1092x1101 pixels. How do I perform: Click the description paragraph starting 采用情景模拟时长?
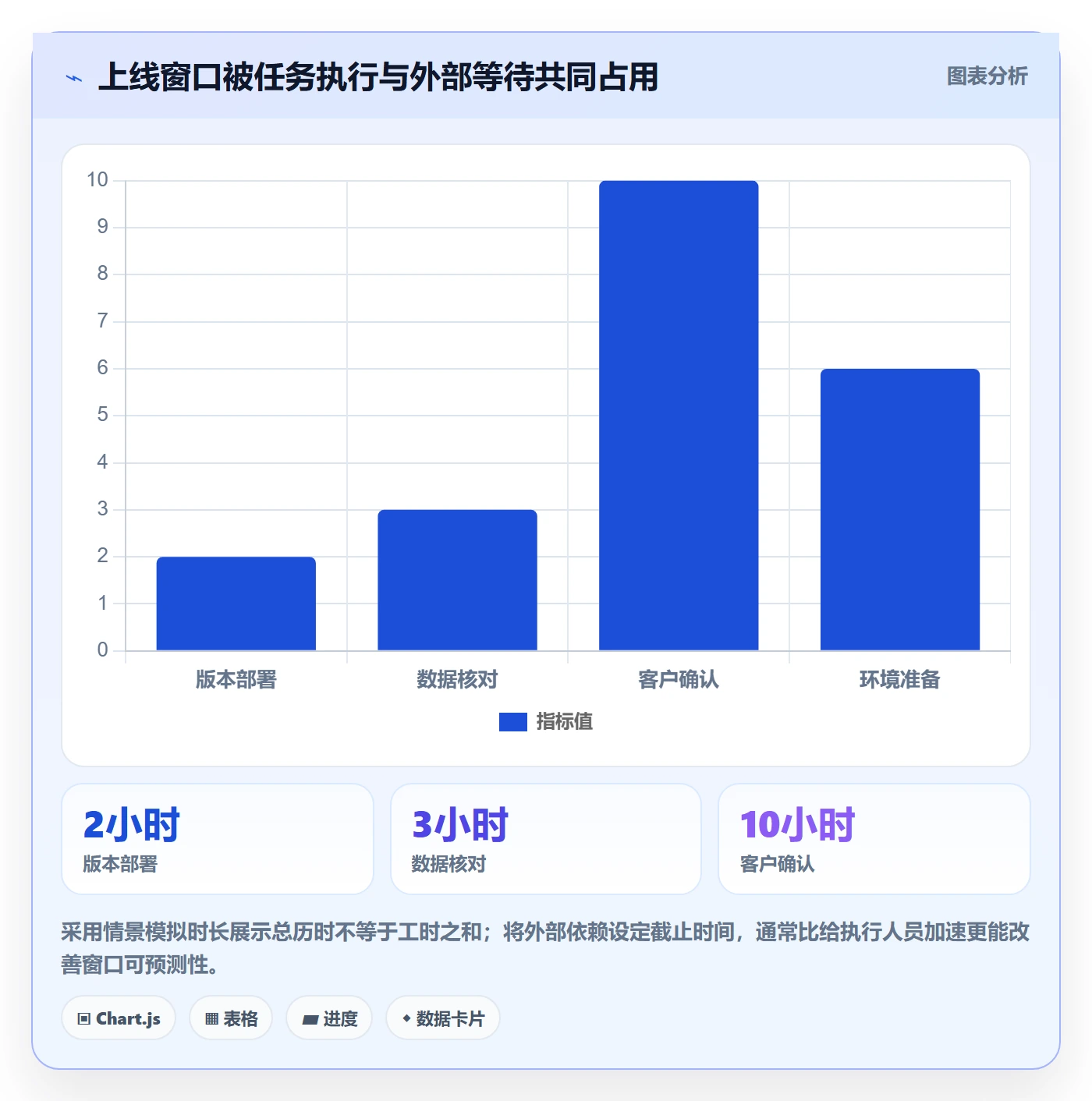coord(546,948)
